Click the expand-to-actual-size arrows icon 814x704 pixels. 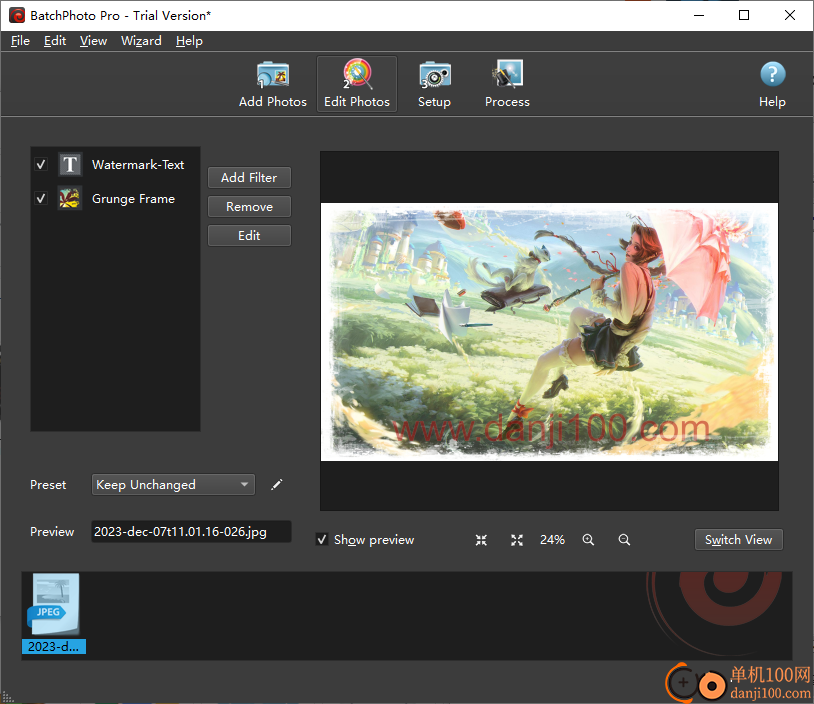pyautogui.click(x=517, y=540)
